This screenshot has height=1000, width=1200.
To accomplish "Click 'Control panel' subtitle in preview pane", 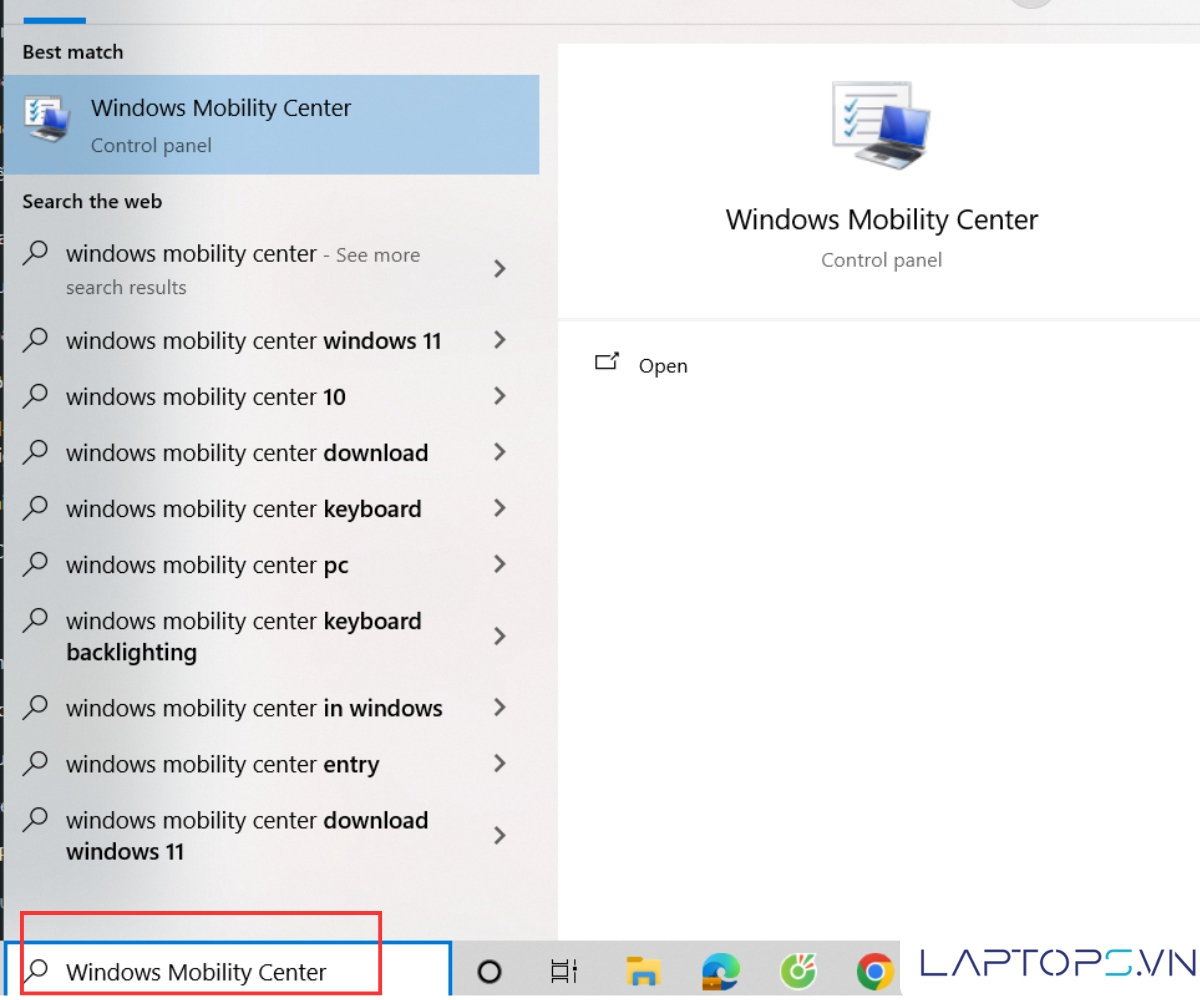I will click(x=881, y=260).
